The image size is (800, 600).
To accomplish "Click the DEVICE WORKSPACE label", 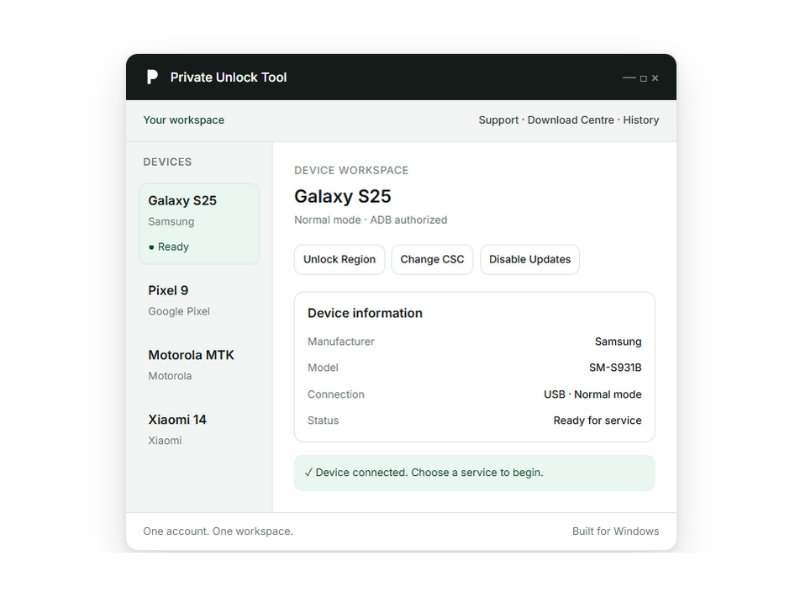I will [x=351, y=170].
